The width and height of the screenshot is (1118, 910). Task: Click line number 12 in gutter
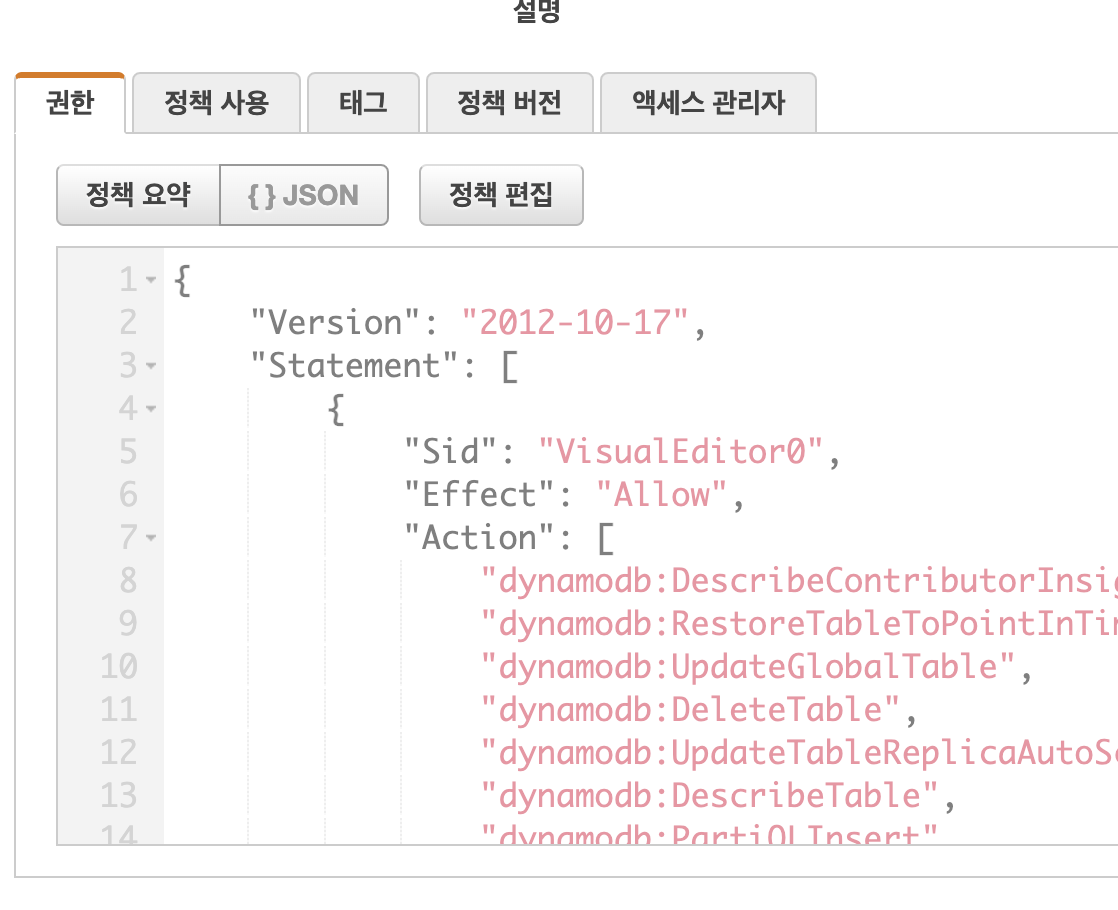tap(118, 753)
